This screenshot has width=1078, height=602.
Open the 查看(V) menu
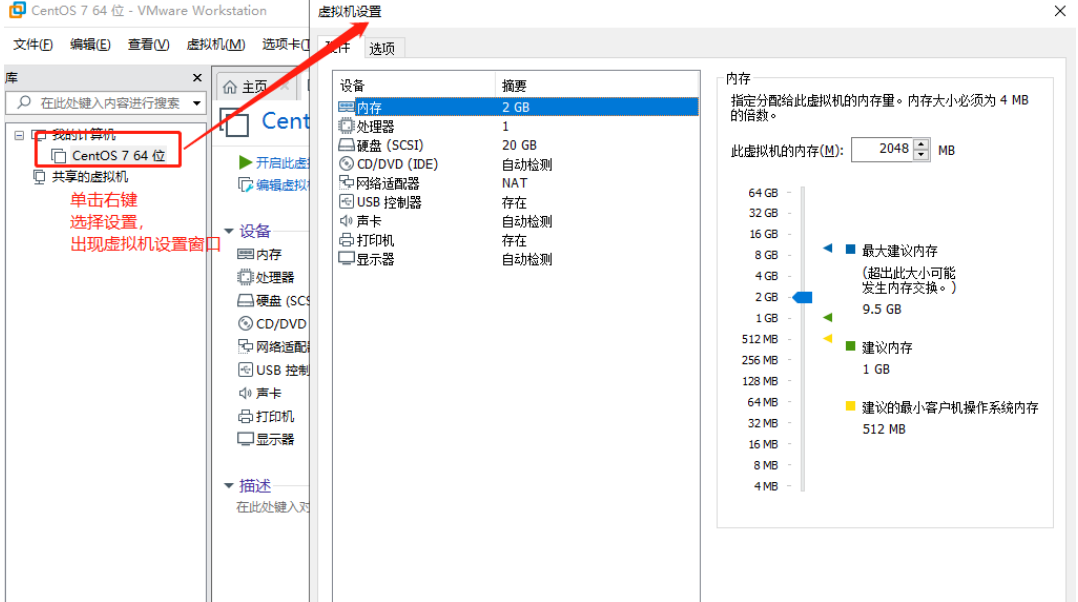click(x=148, y=44)
